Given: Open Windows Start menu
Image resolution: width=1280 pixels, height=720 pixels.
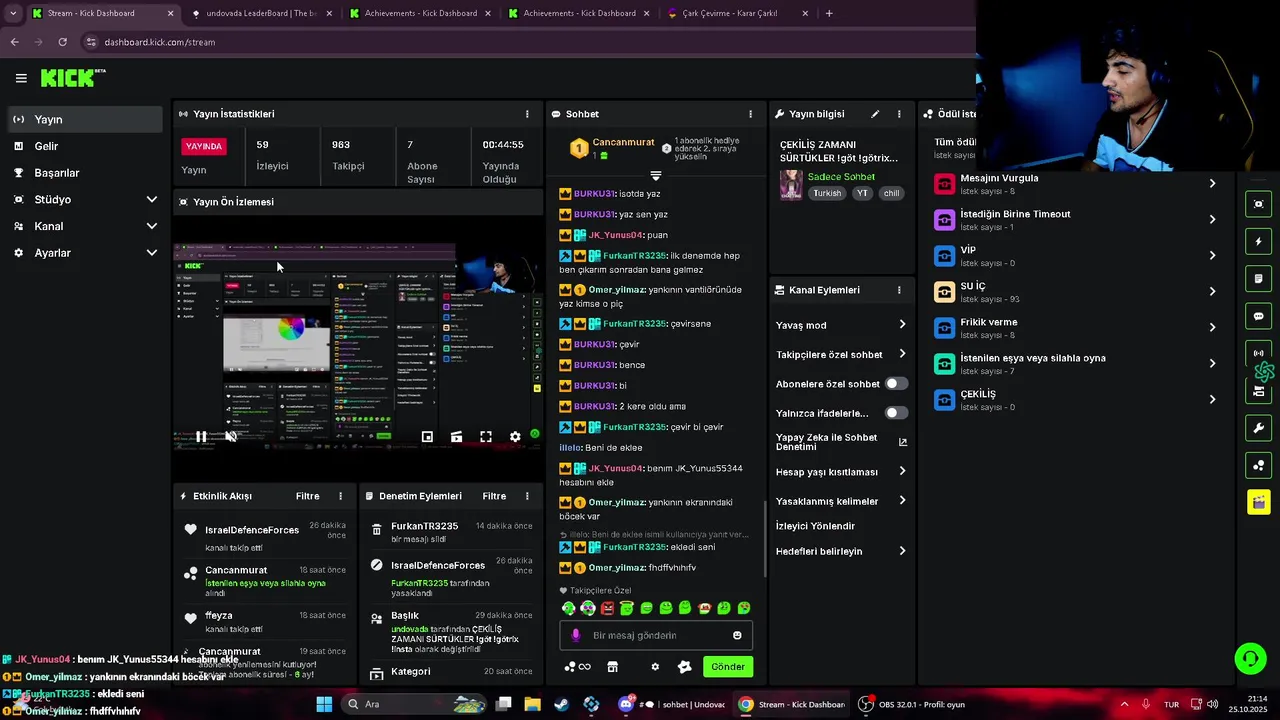Looking at the screenshot, I should click(324, 704).
